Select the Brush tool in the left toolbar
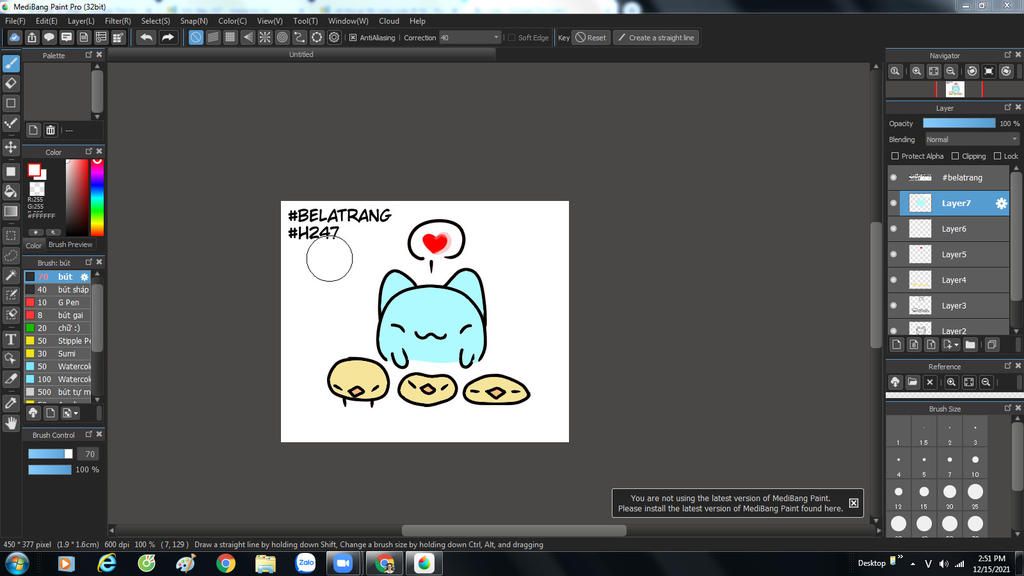This screenshot has height=576, width=1024. (11, 63)
